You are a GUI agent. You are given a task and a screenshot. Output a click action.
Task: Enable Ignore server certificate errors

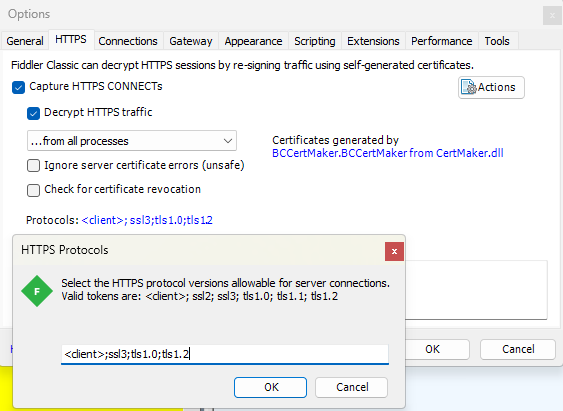coord(33,165)
